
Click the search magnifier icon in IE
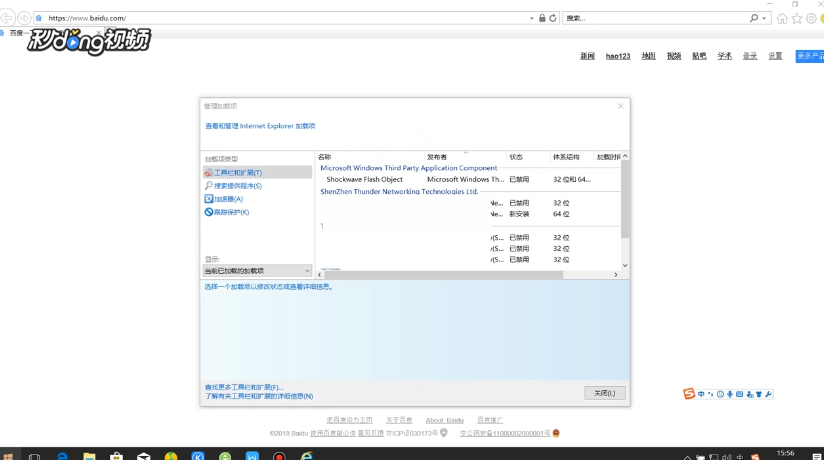754,18
